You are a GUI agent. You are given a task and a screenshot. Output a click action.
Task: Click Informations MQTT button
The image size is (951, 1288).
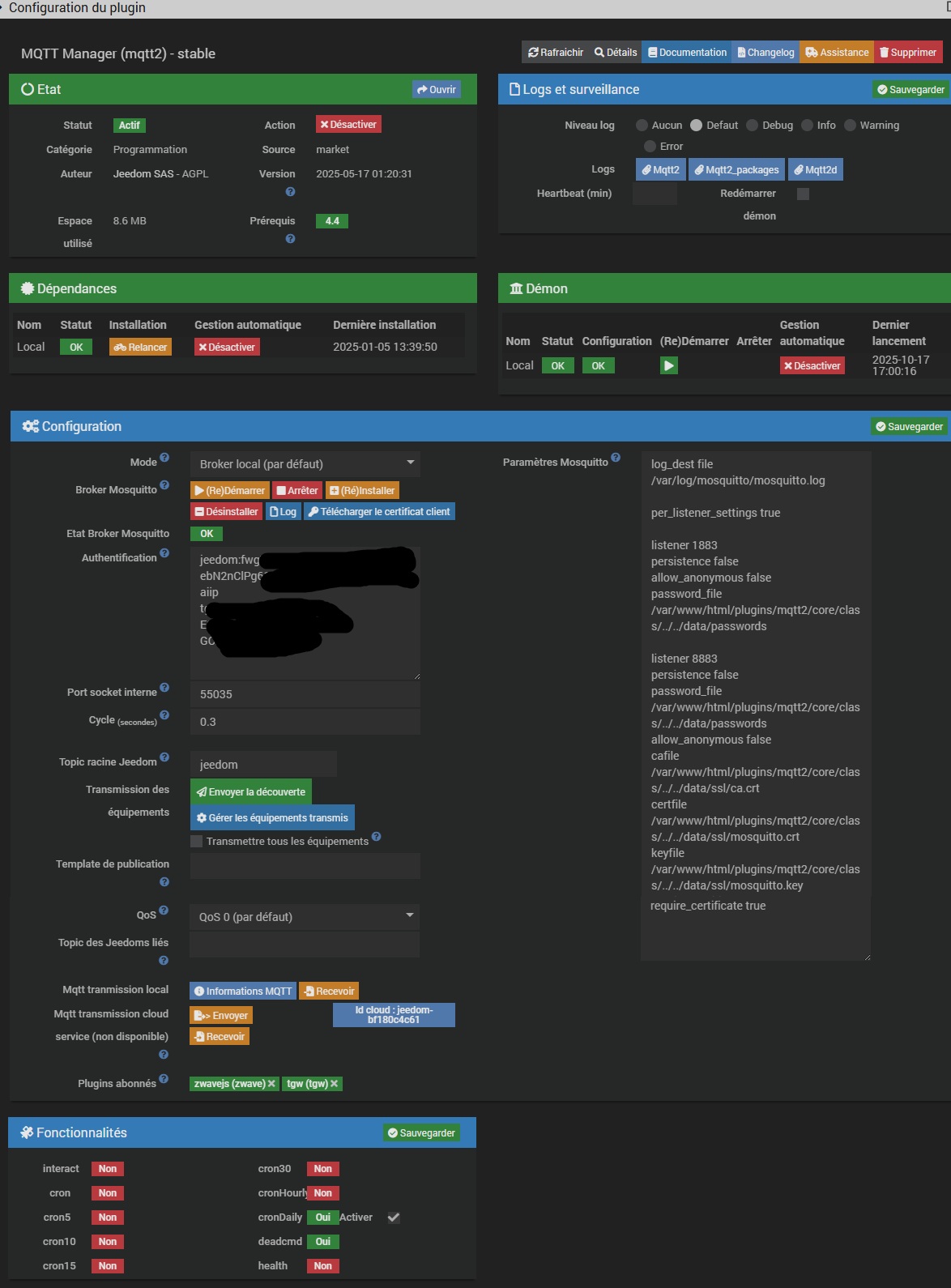pyautogui.click(x=243, y=992)
